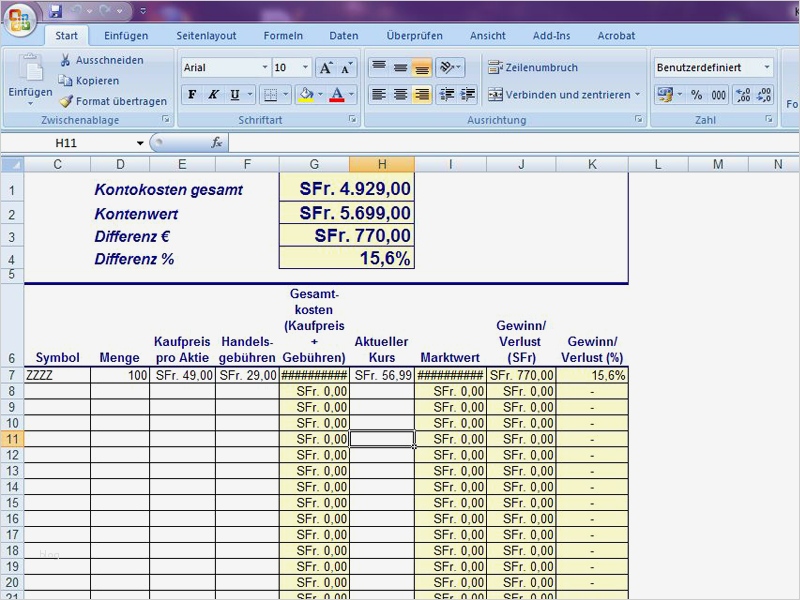
Task: Open the font size dropdown showing 10
Action: tap(303, 68)
